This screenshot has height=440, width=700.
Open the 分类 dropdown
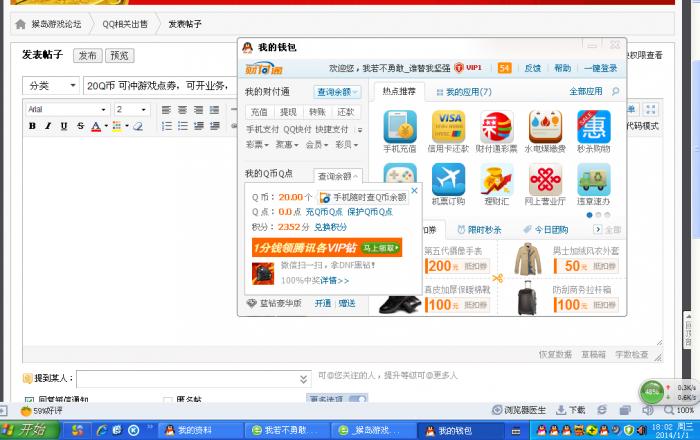51,86
